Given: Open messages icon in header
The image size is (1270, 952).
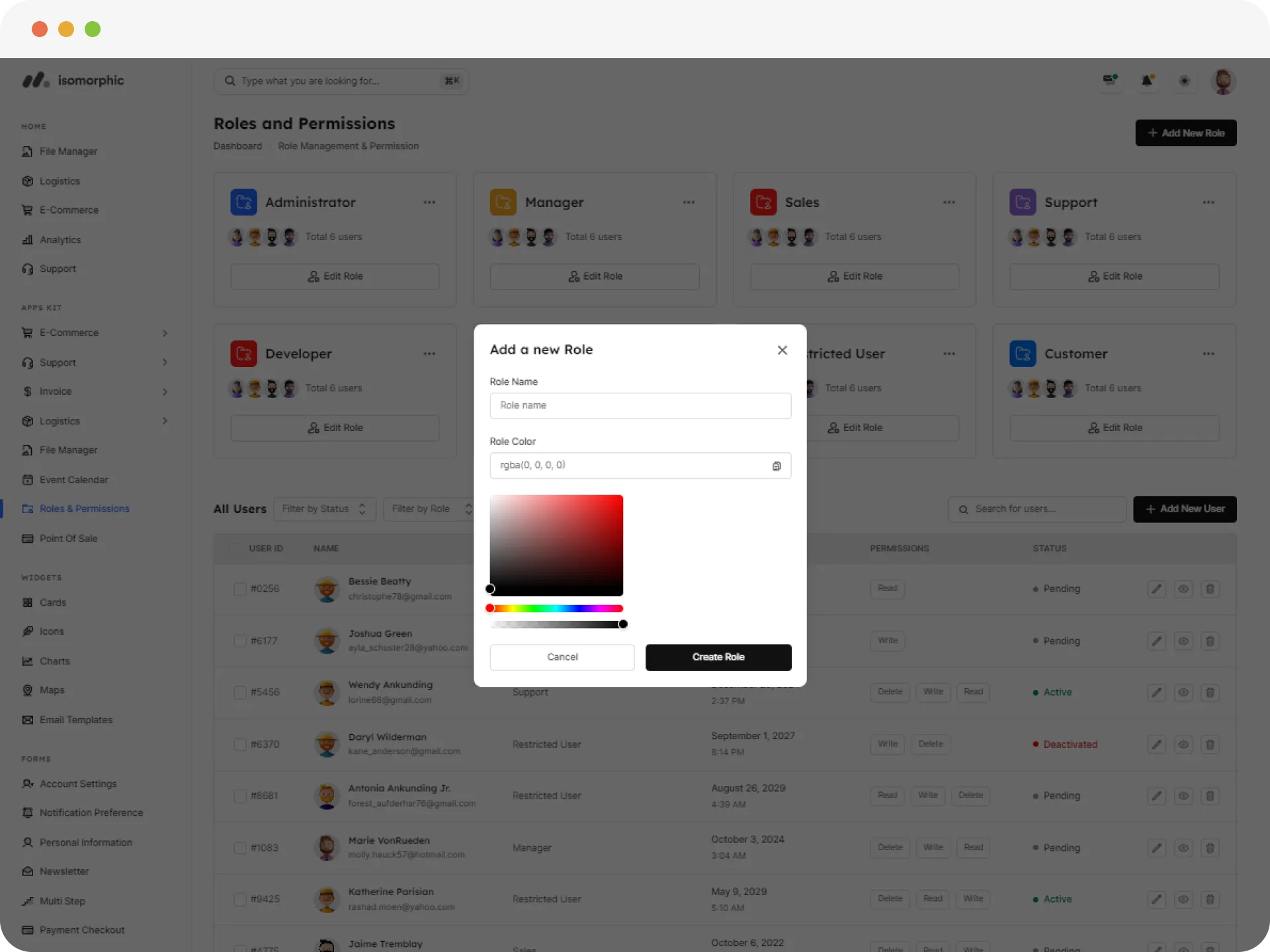Looking at the screenshot, I should point(1111,81).
